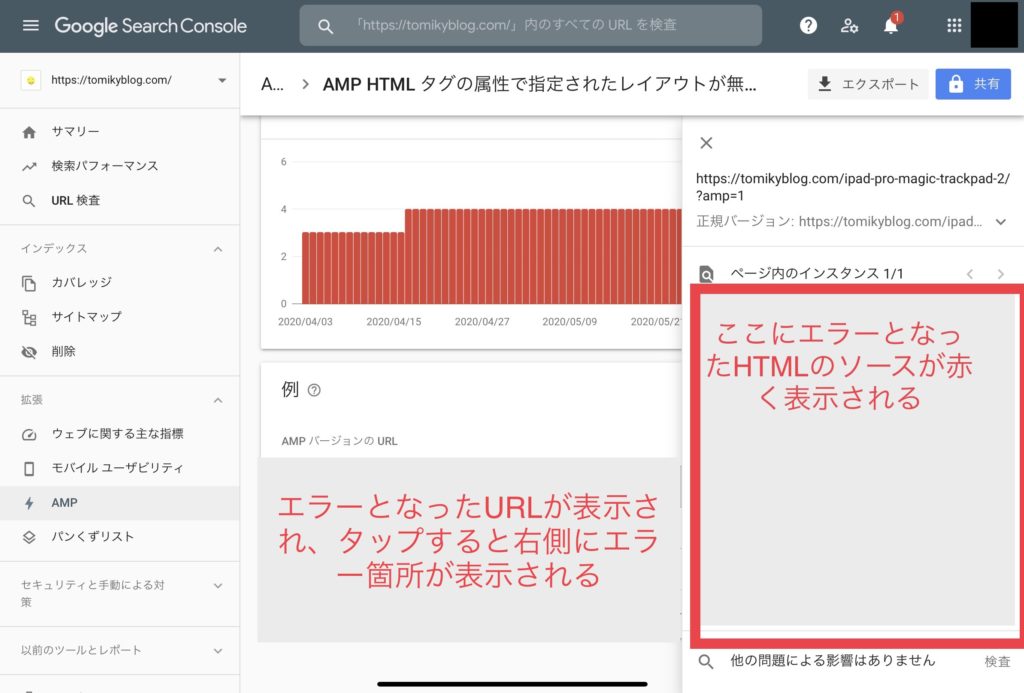Click the sitemap tree icon
The image size is (1024, 693).
(29, 317)
